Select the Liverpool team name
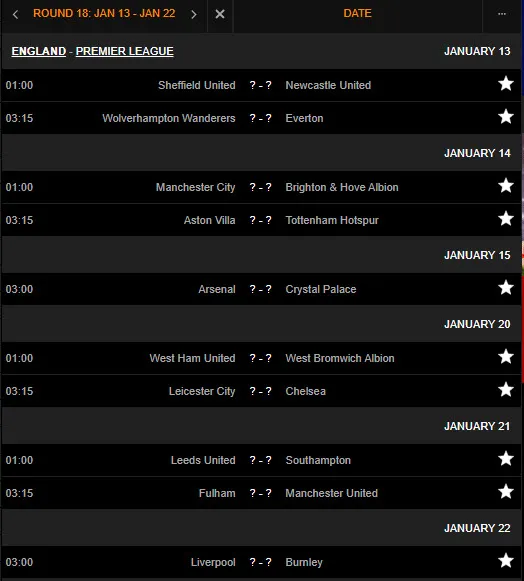This screenshot has width=524, height=581. coord(213,562)
